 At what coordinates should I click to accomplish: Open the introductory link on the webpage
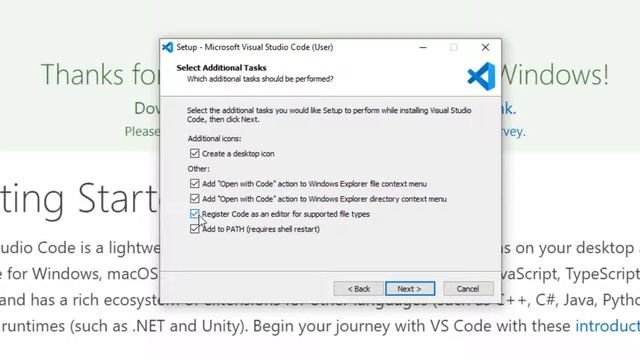coord(607,326)
